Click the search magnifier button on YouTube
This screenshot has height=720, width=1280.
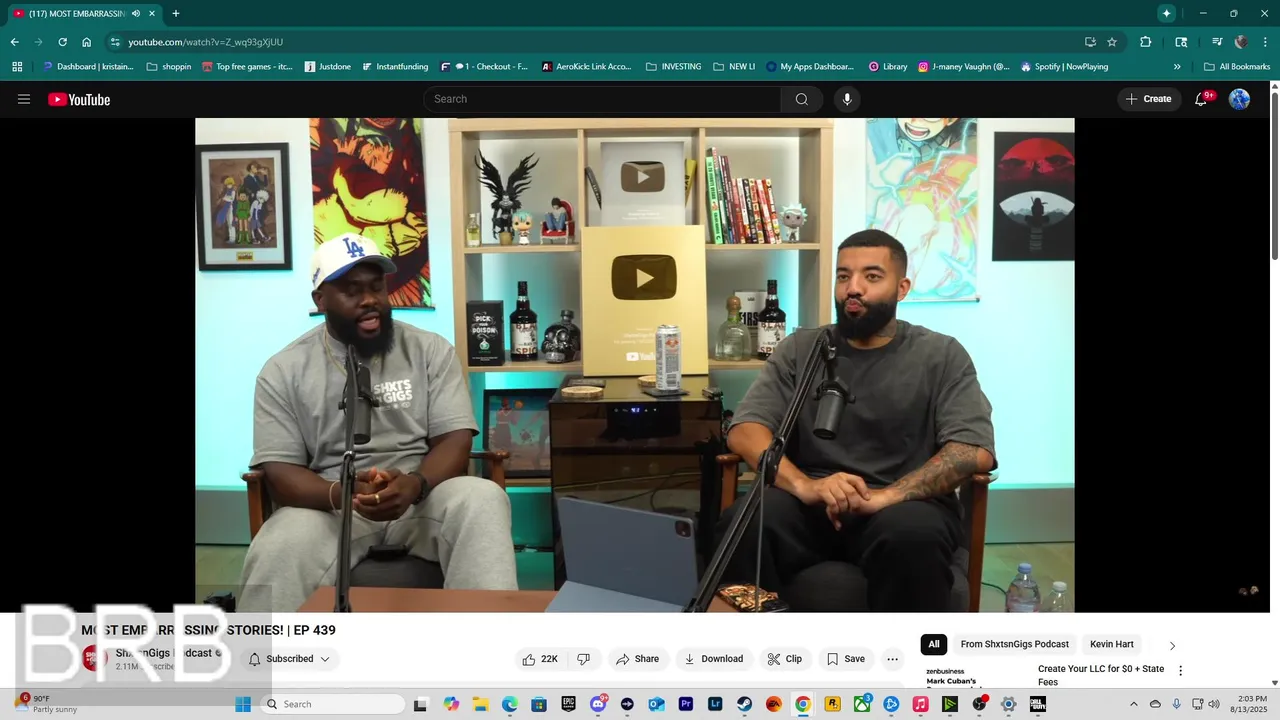pyautogui.click(x=802, y=99)
